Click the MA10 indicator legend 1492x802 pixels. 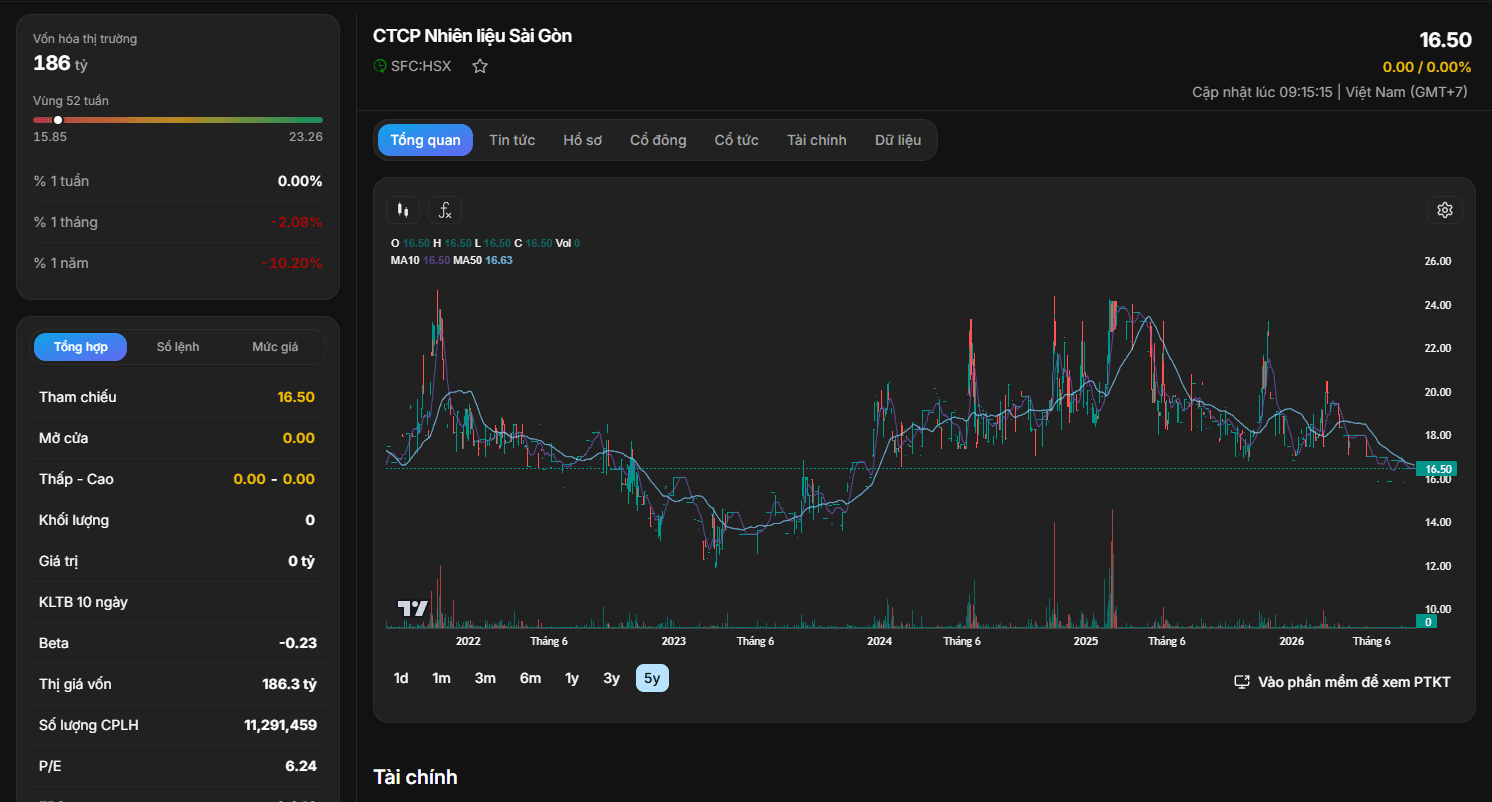420,260
